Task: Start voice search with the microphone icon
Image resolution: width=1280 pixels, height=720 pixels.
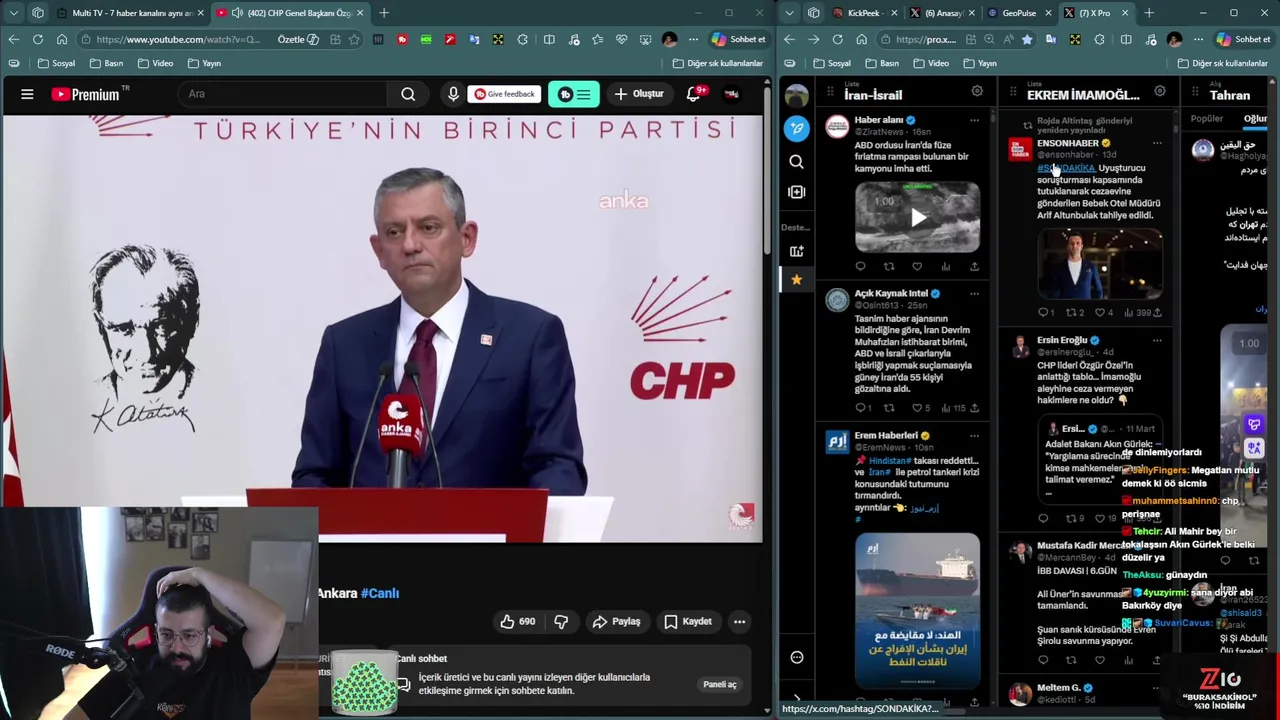Action: pyautogui.click(x=453, y=94)
